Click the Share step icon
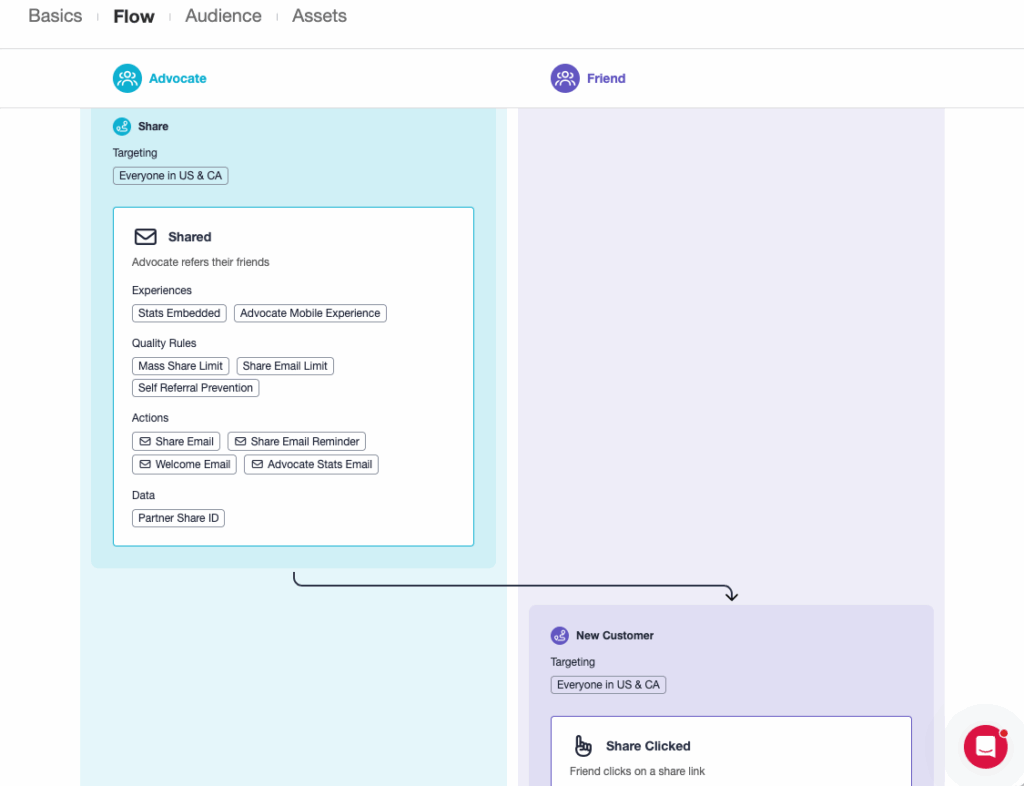Screen dimensions: 1024x786 122,126
